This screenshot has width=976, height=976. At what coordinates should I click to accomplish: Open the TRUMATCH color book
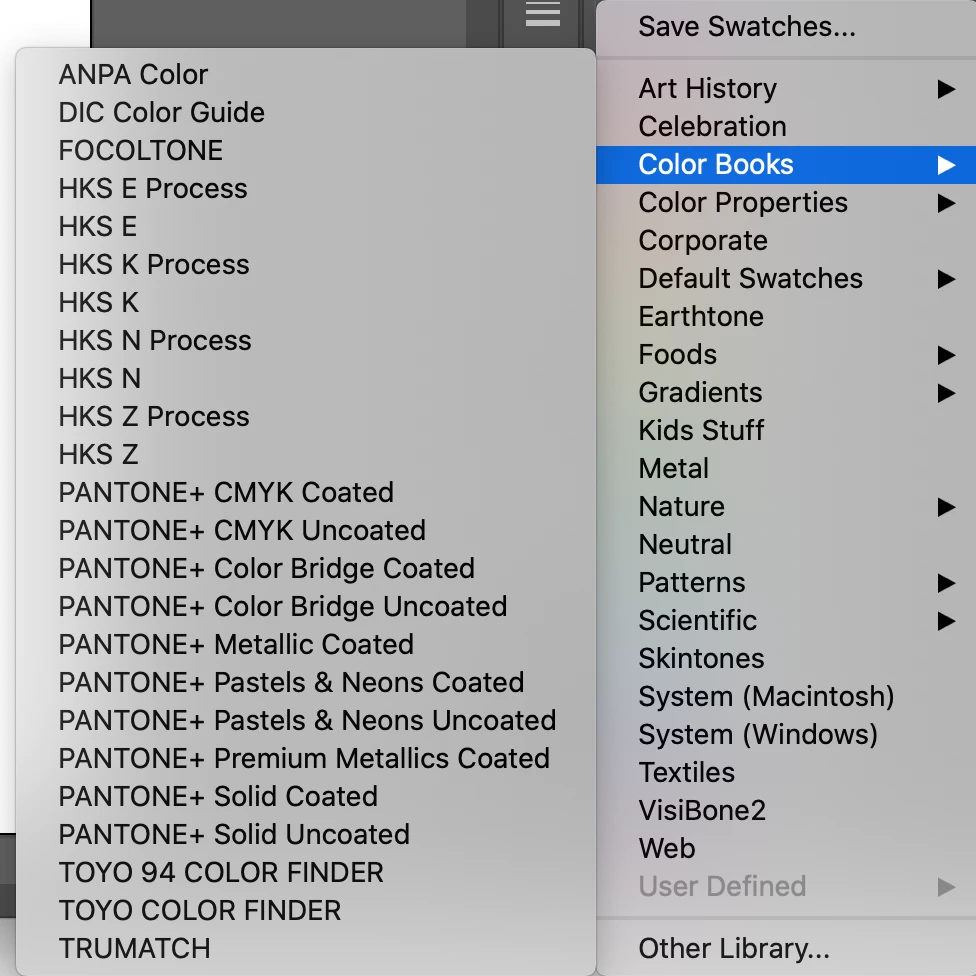pos(306,948)
